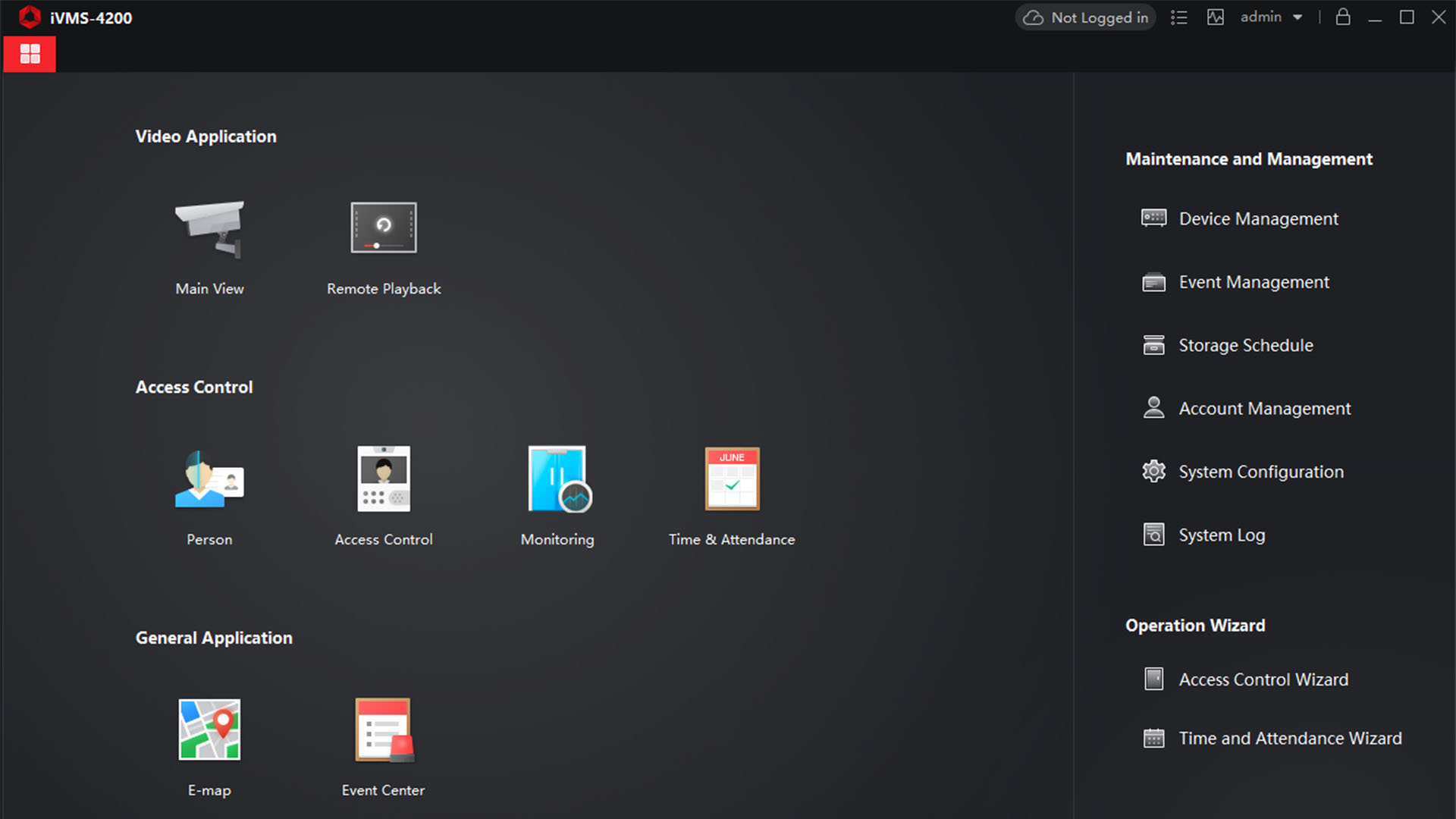Open the Access Control Wizard
1456x819 pixels.
pyautogui.click(x=1261, y=679)
